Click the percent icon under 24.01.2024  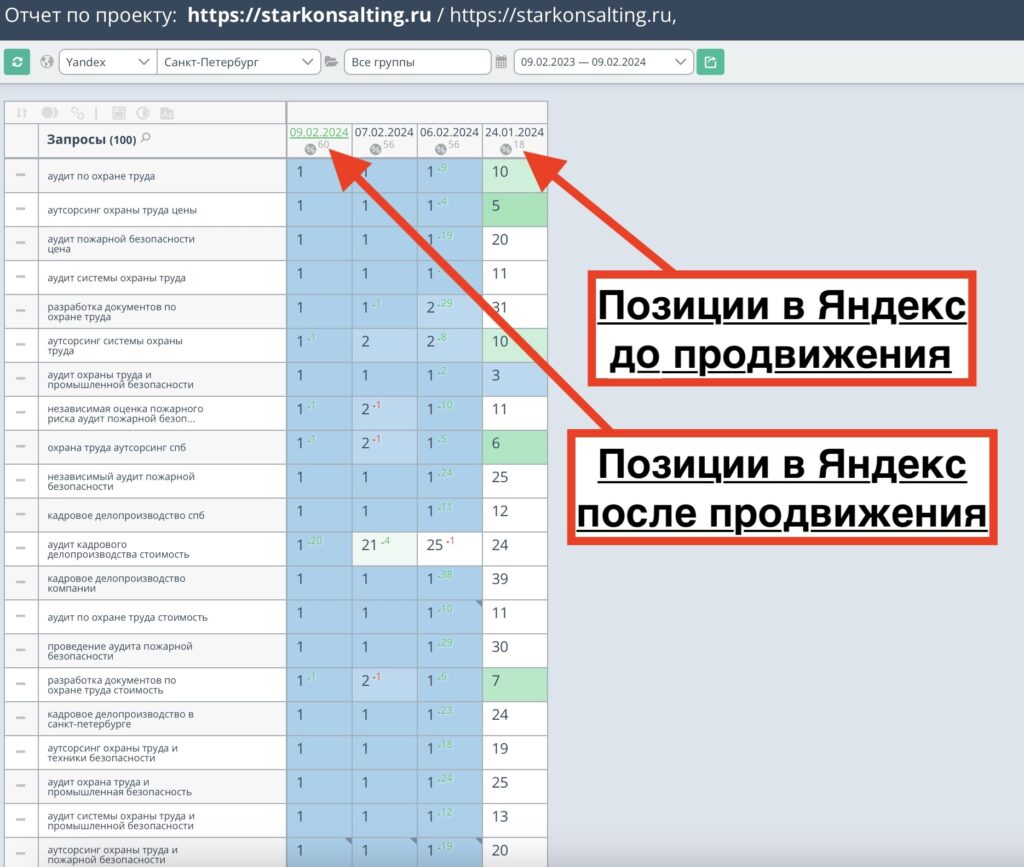506,150
